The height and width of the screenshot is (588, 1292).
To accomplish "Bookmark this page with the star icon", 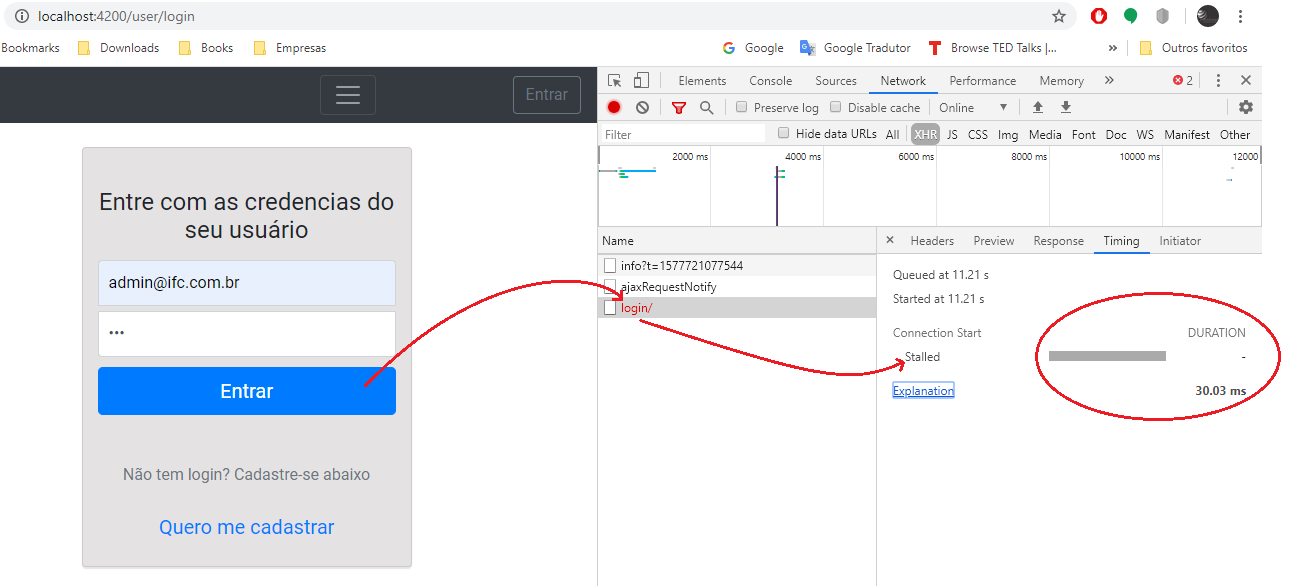I will [x=1059, y=16].
